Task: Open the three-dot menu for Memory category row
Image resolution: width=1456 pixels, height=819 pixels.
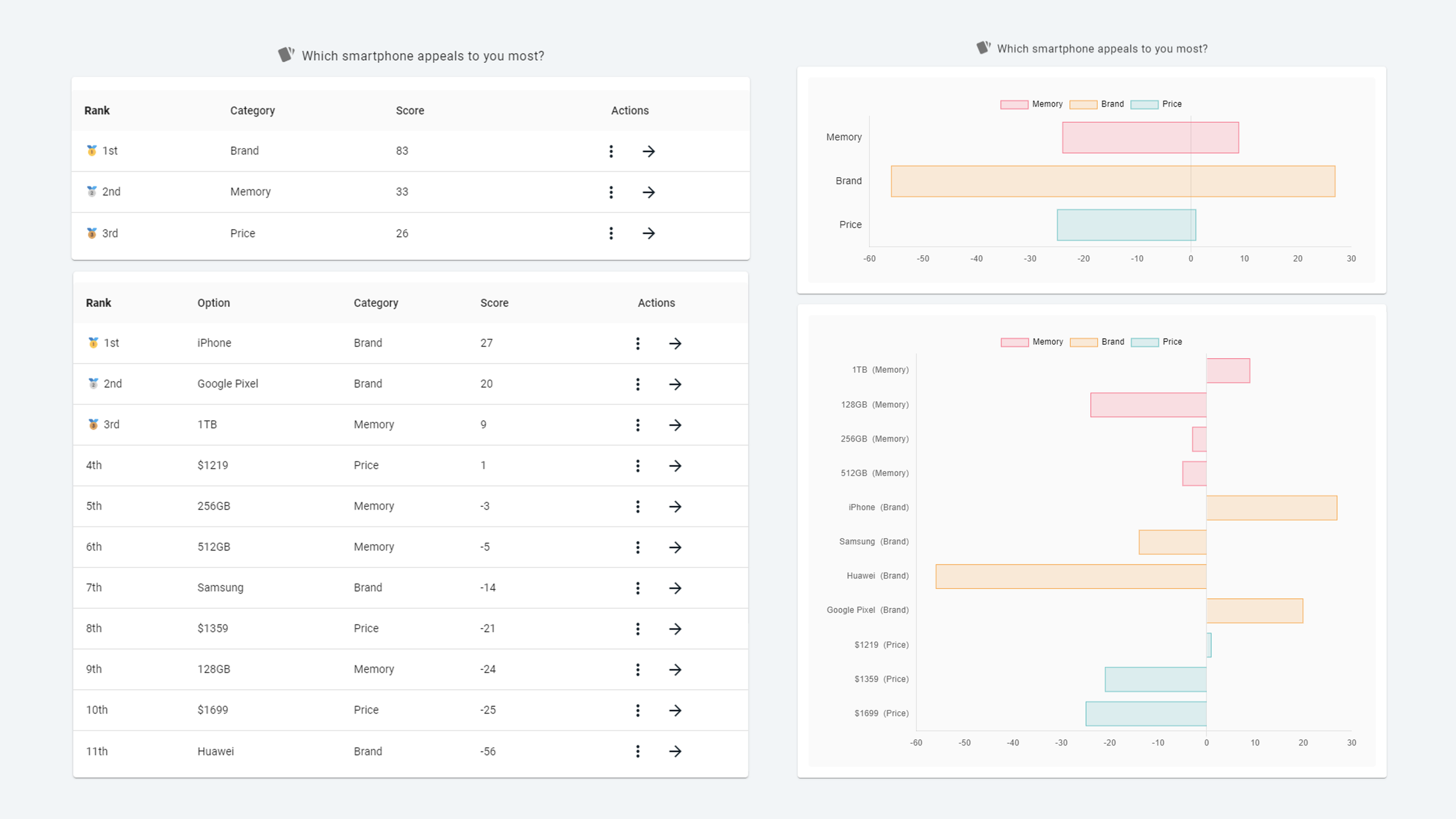Action: (x=611, y=192)
